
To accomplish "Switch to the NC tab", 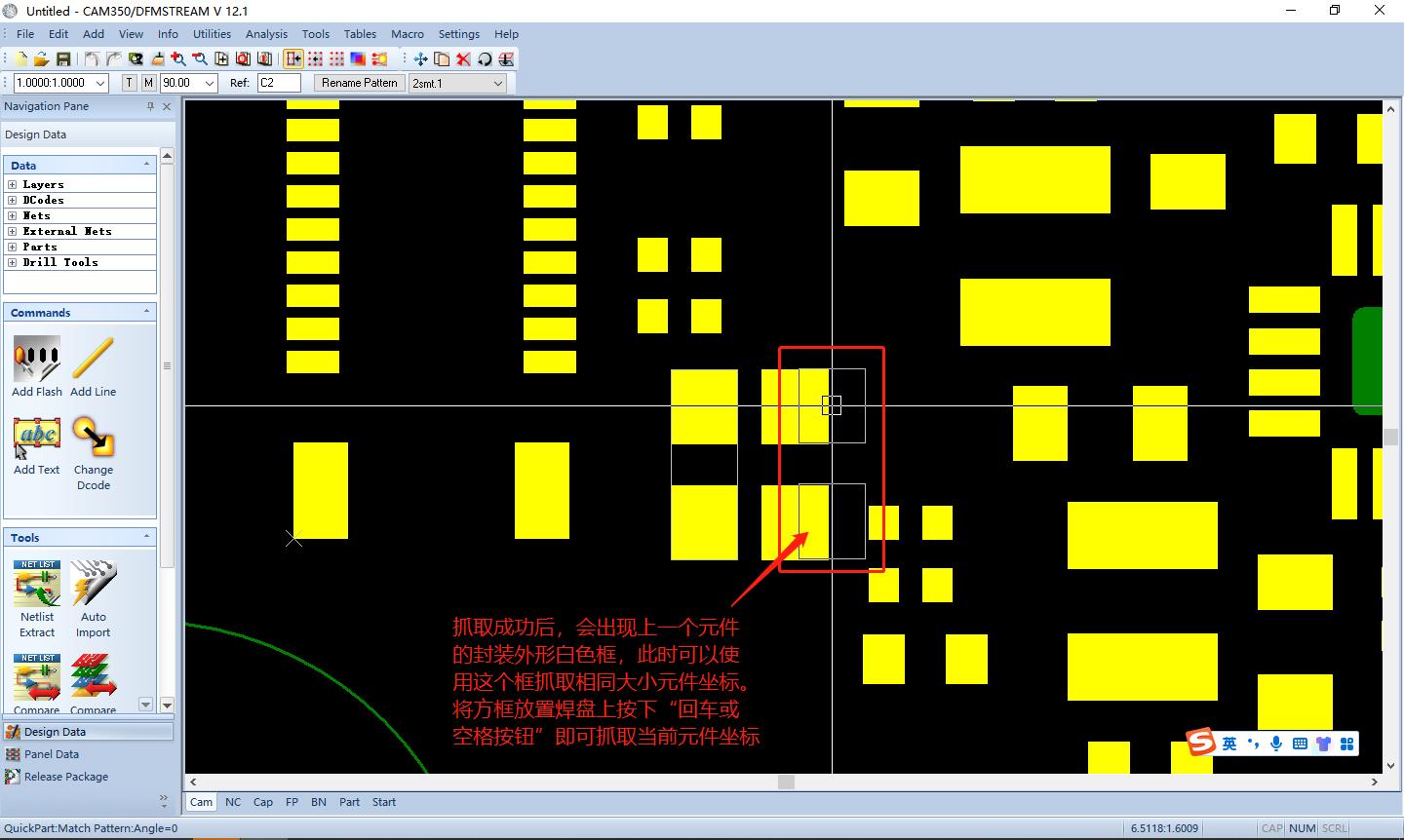I will click(x=233, y=802).
